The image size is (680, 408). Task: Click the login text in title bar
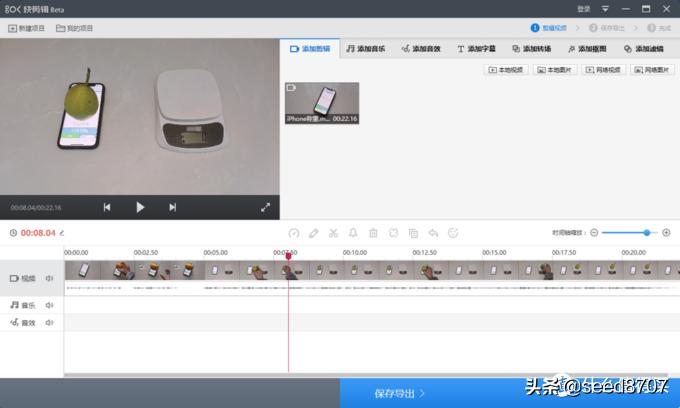[583, 9]
